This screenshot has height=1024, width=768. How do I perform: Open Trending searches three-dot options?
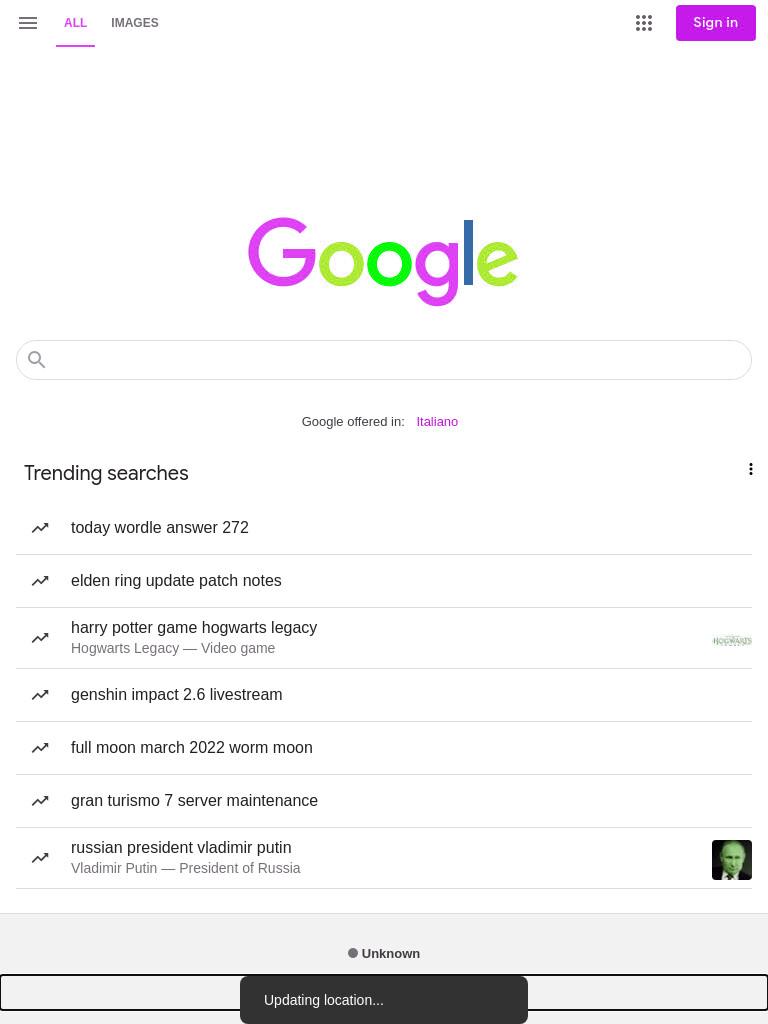tap(750, 469)
